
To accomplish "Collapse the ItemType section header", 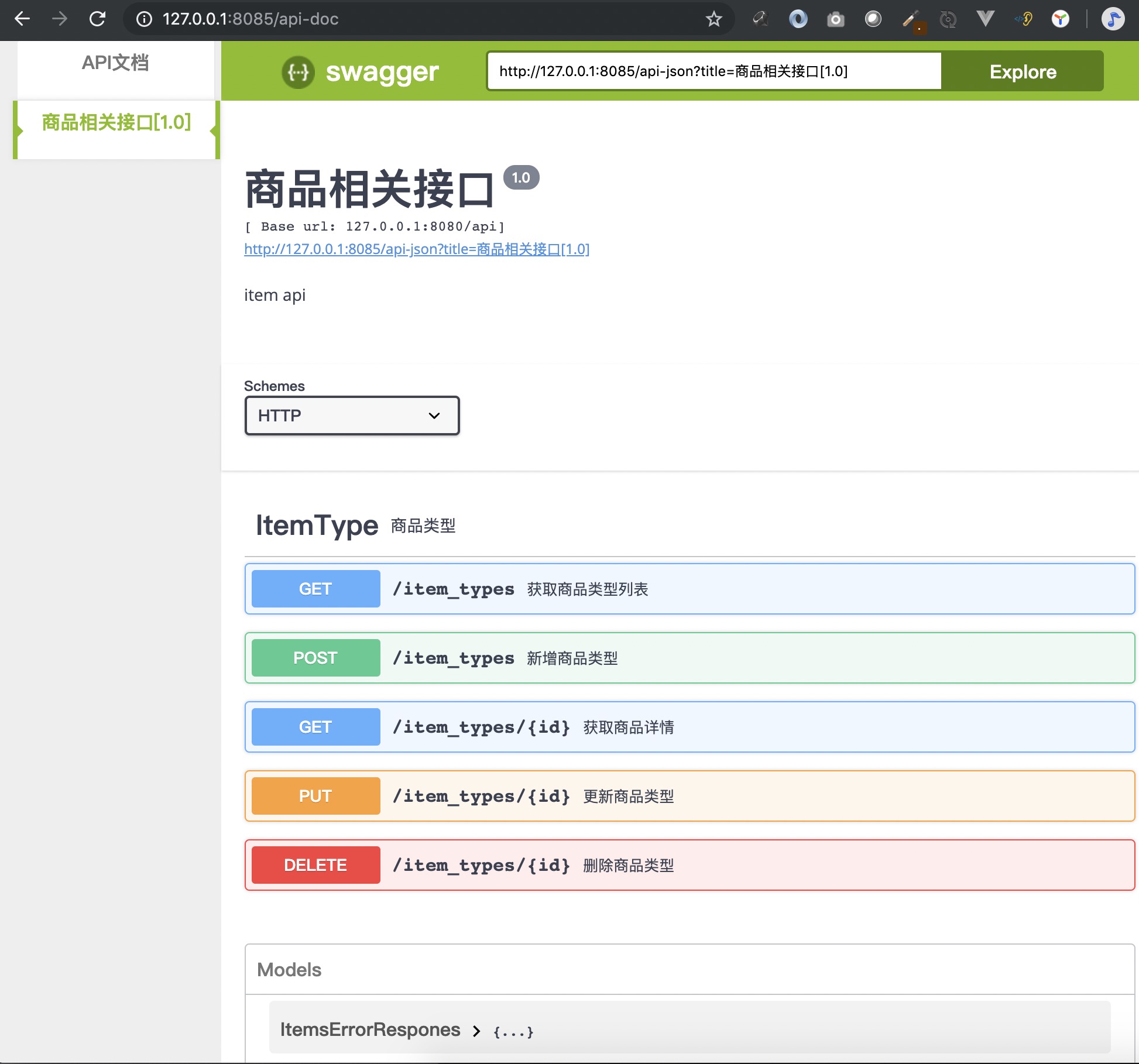I will click(x=317, y=525).
